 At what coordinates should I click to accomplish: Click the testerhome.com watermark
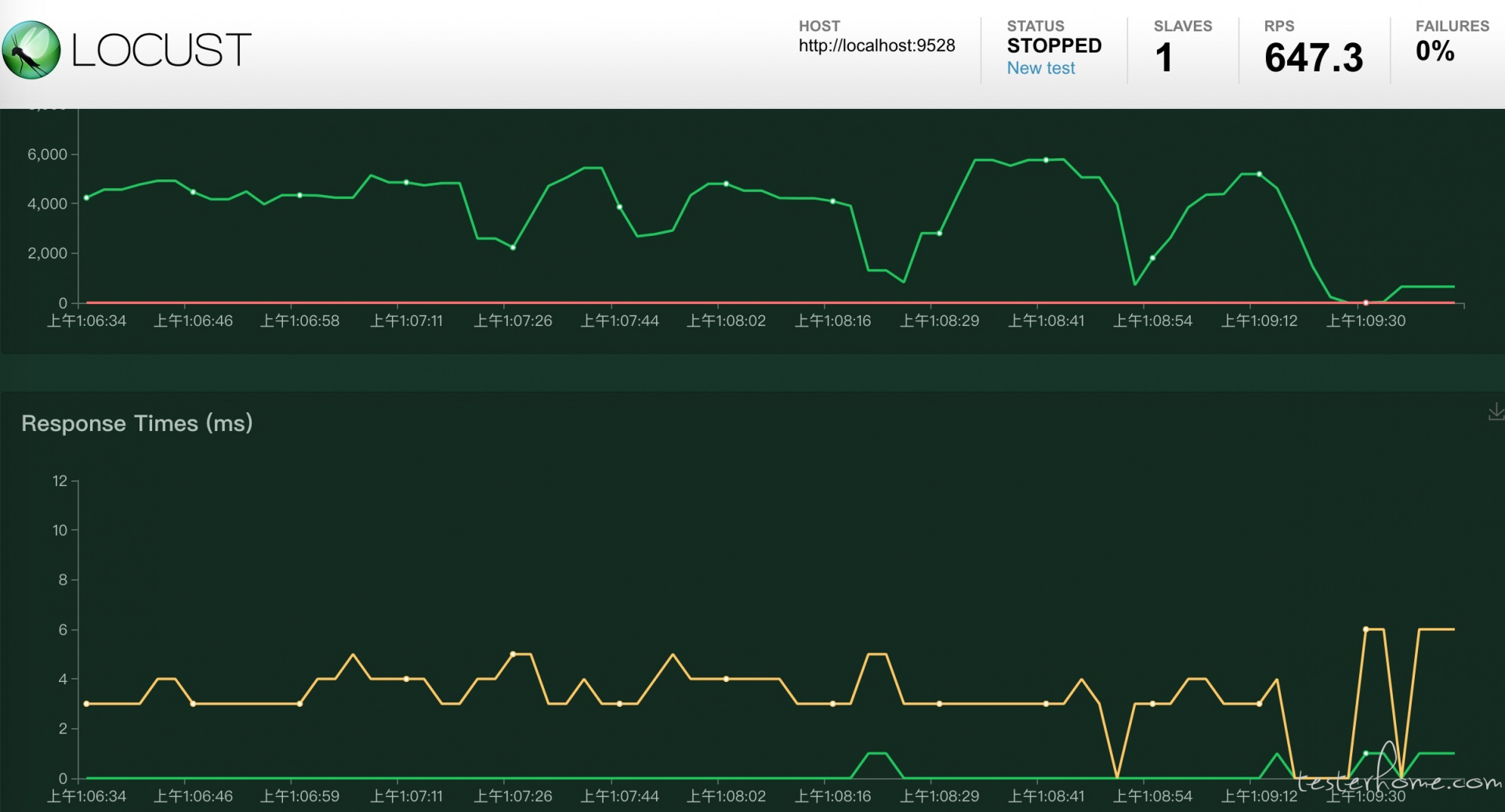pyautogui.click(x=1399, y=776)
